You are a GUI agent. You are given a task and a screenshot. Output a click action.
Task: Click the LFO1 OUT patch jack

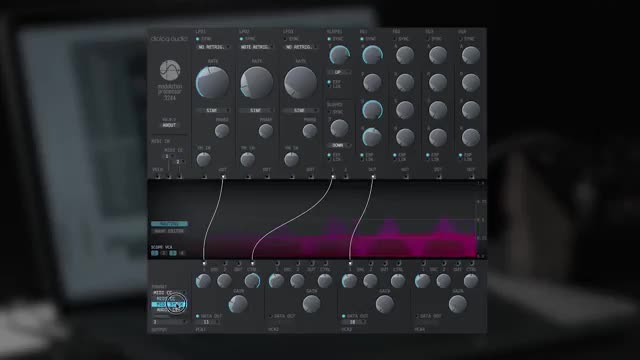pyautogui.click(x=223, y=176)
